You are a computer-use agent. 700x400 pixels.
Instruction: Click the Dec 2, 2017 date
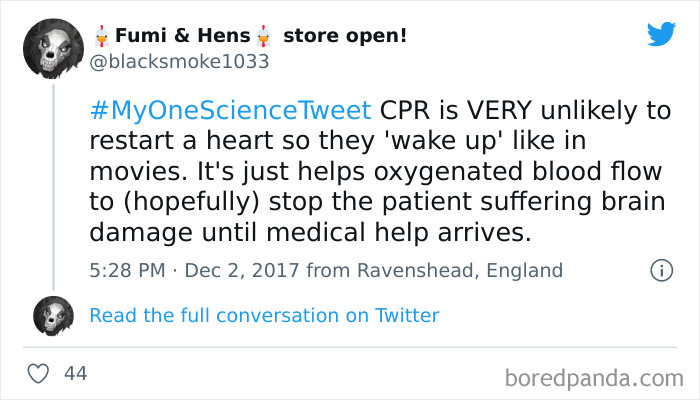coord(241,270)
